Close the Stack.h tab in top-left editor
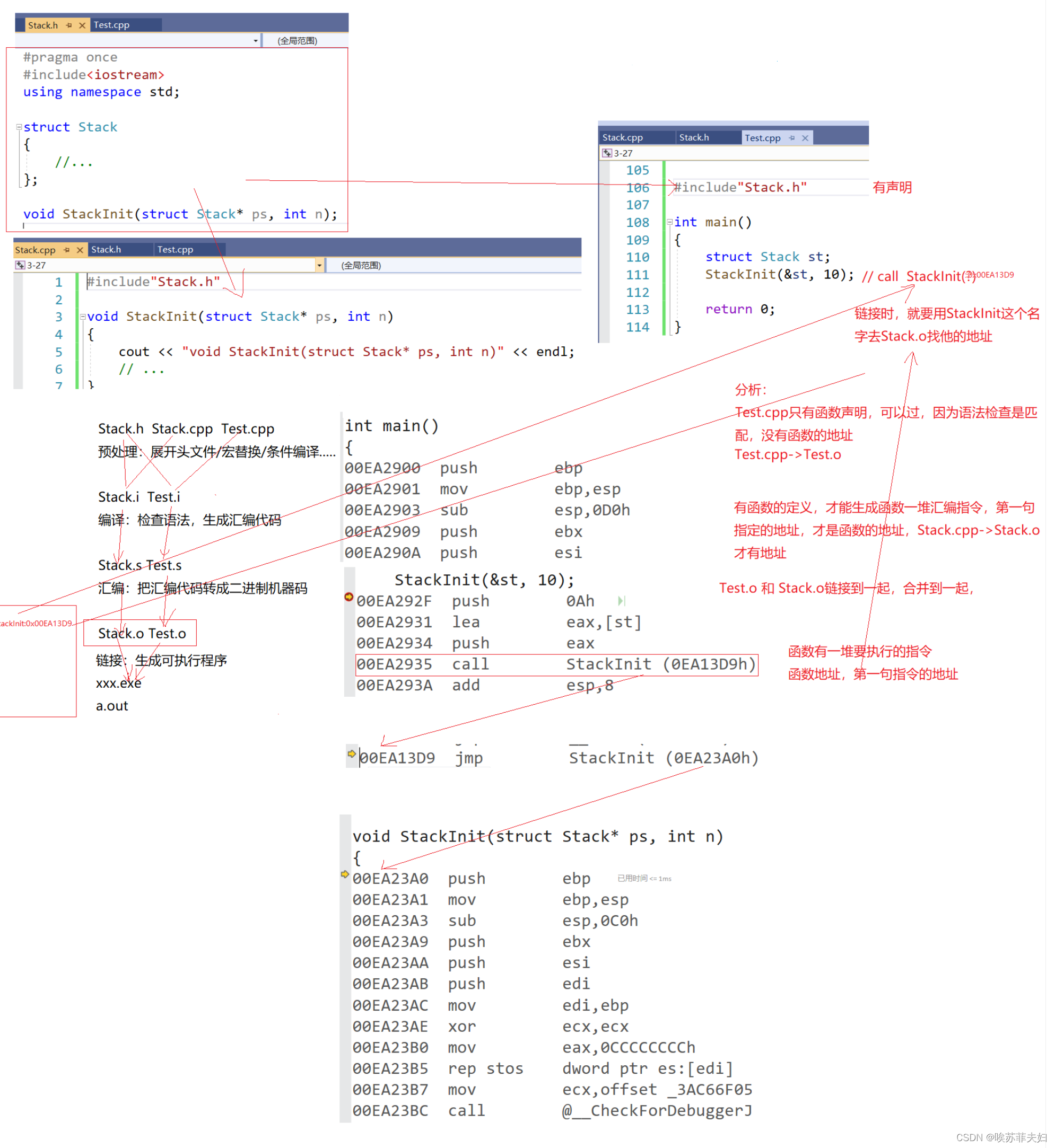The image size is (1055, 1148). [x=82, y=25]
